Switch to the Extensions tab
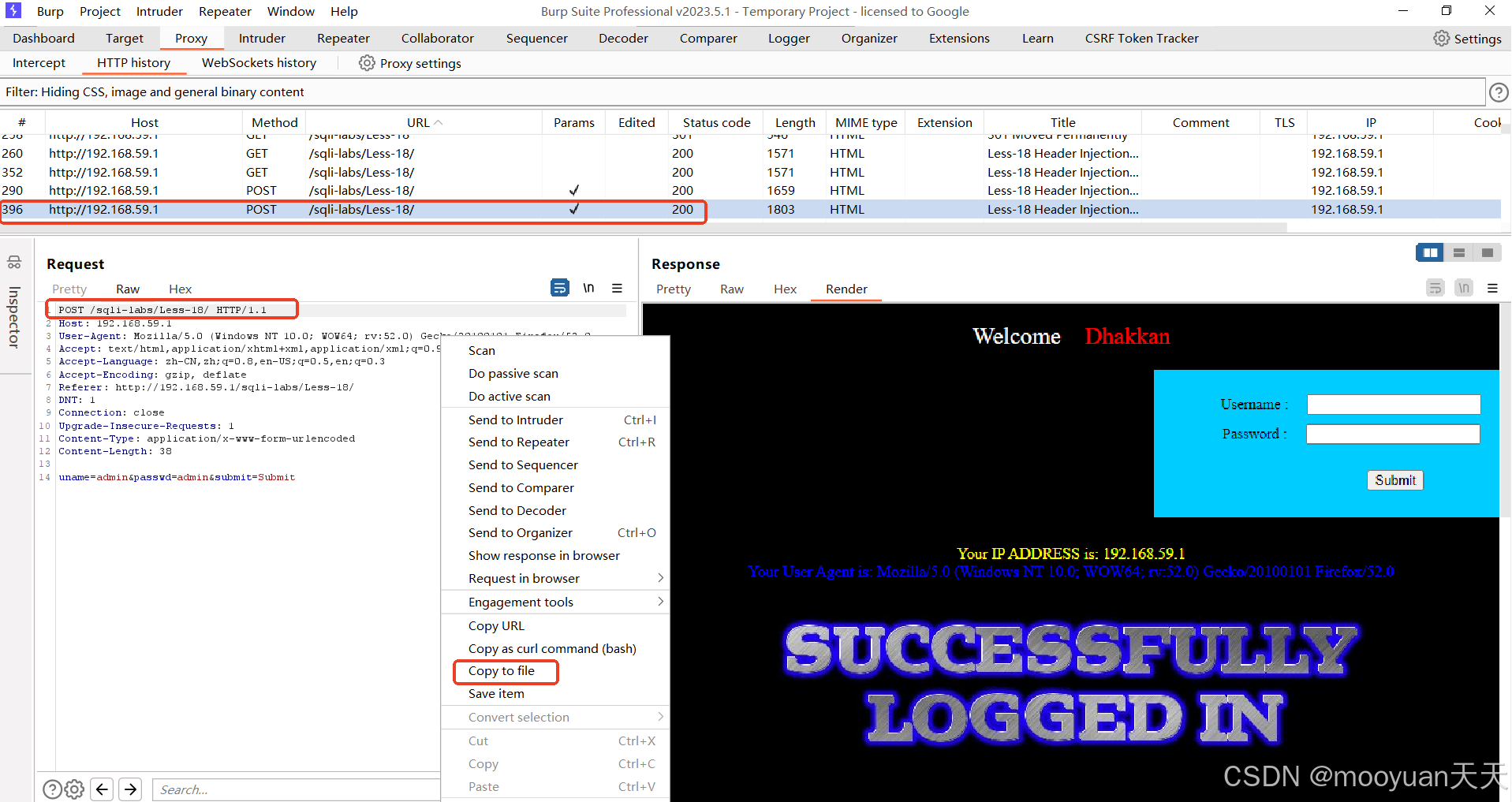Screen dimensions: 1512x802 [959, 38]
